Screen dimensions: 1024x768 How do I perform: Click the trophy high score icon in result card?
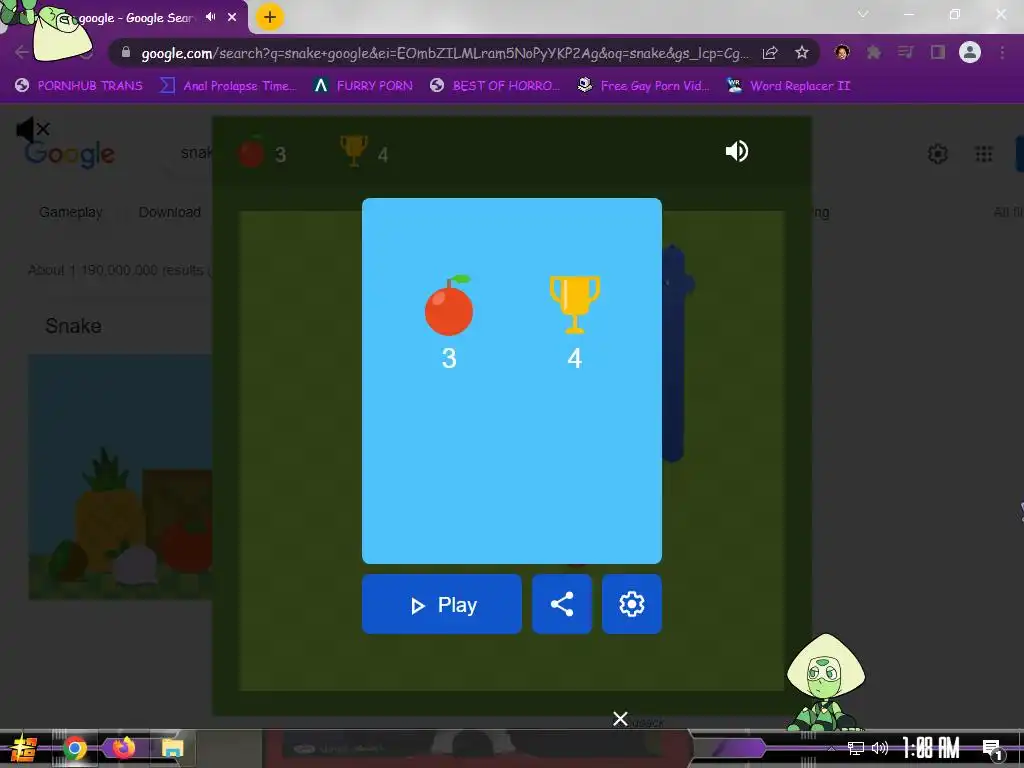point(575,304)
